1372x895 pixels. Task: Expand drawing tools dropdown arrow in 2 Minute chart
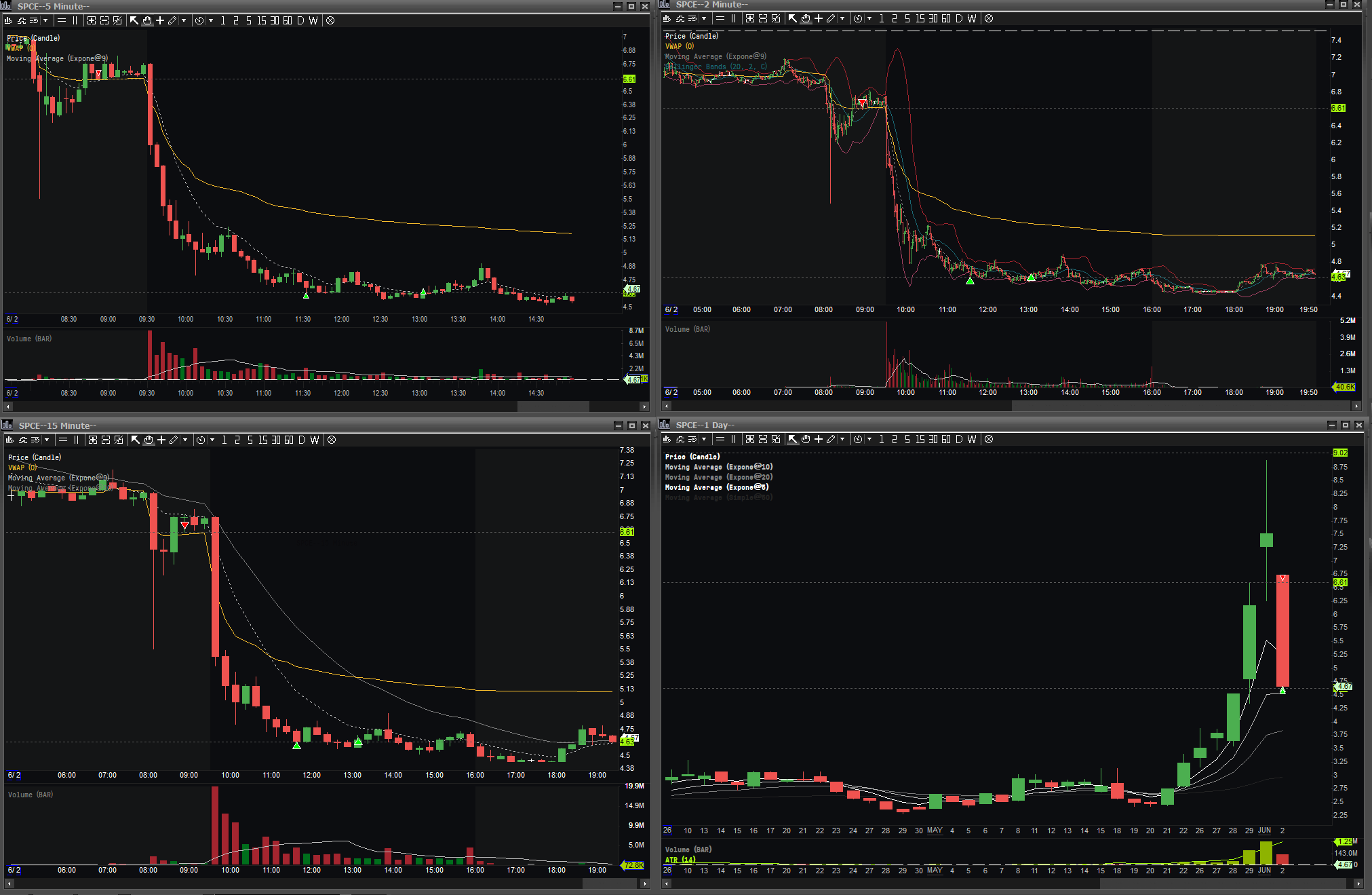point(842,18)
